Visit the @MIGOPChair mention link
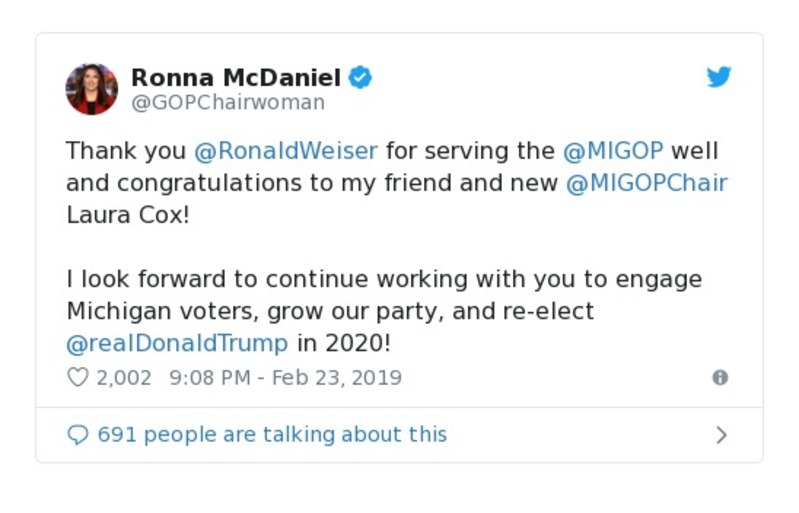Screen dimensions: 799x513 (647, 183)
